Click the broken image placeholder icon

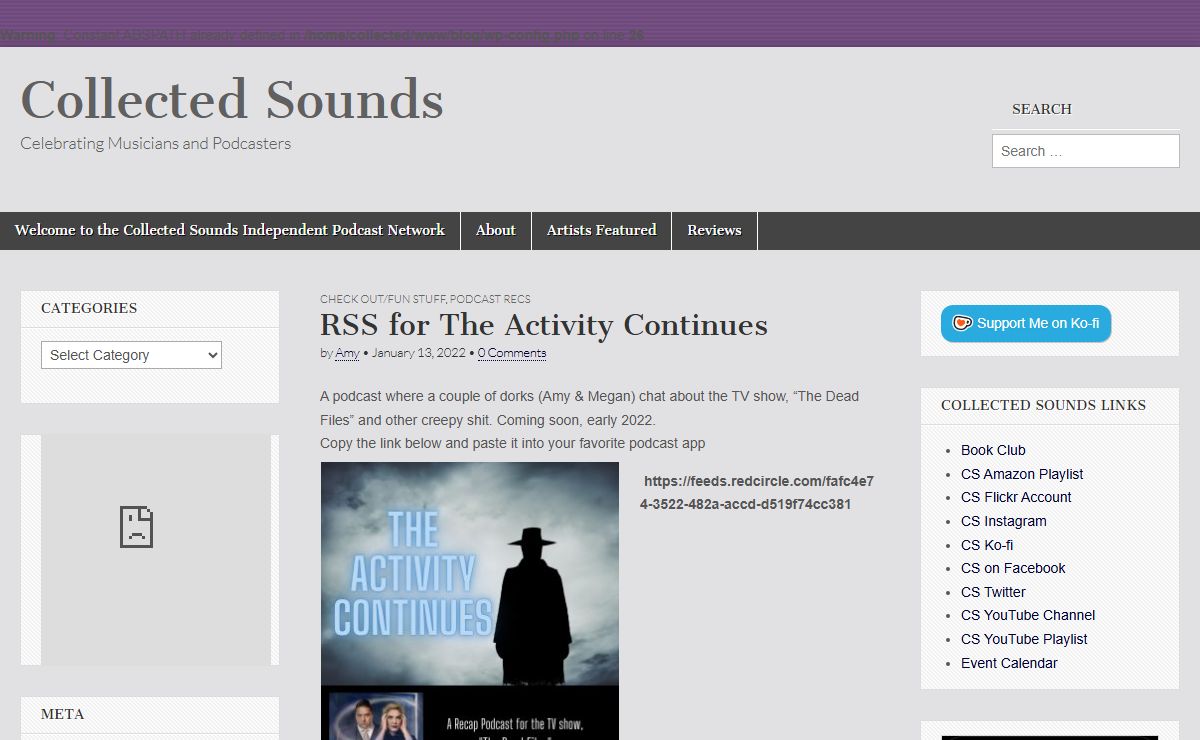[x=136, y=526]
